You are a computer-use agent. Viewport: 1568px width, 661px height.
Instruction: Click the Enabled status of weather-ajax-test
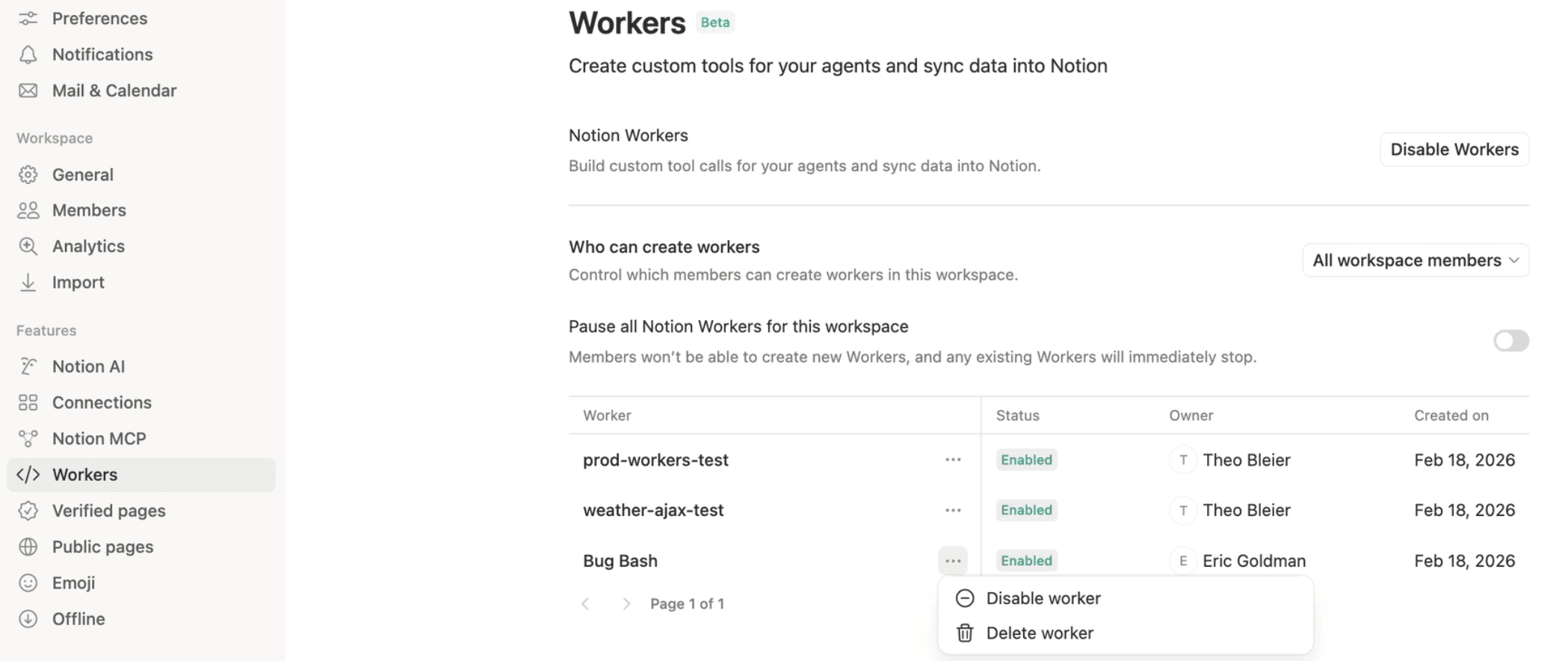tap(1026, 510)
